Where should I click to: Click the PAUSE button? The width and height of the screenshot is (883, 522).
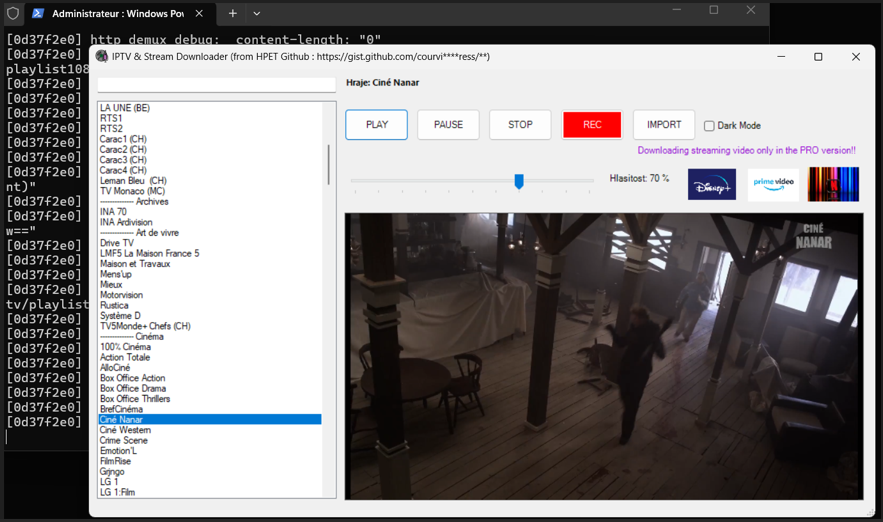pos(448,124)
